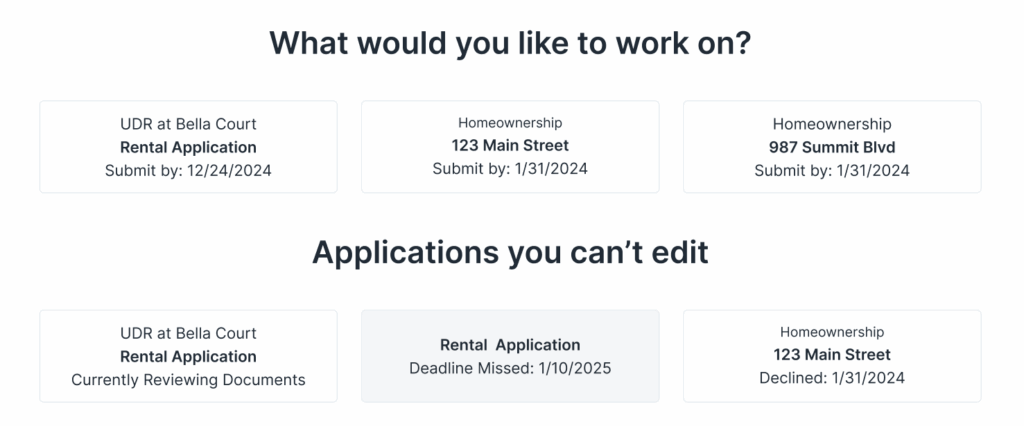Click the "Deadline Missed: 1/10/2025" text
This screenshot has height=426, width=1024.
click(x=510, y=369)
